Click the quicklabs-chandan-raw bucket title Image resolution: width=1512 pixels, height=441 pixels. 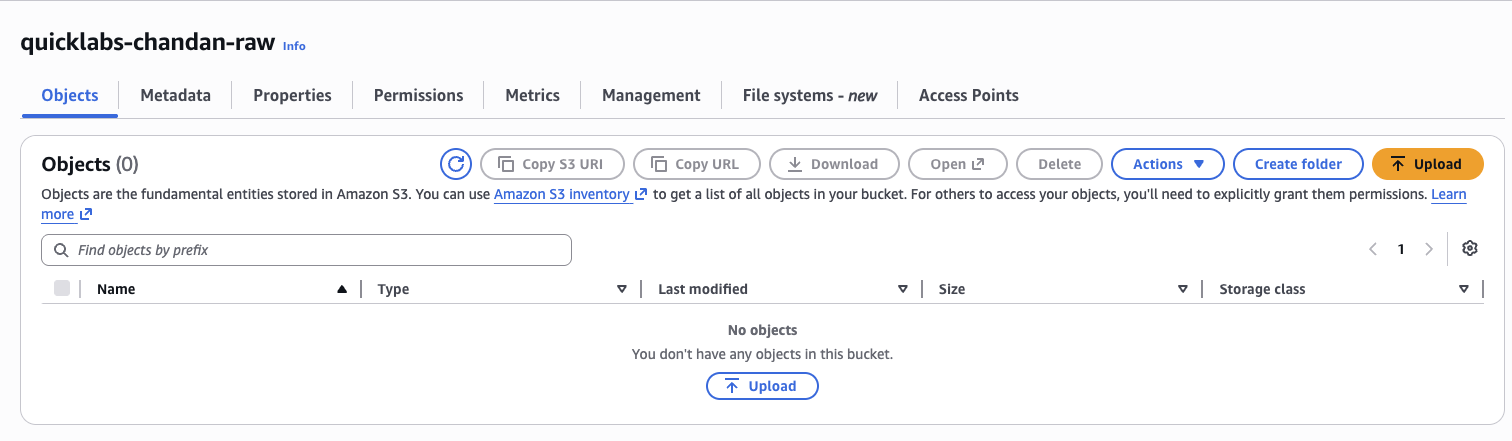pyautogui.click(x=147, y=44)
